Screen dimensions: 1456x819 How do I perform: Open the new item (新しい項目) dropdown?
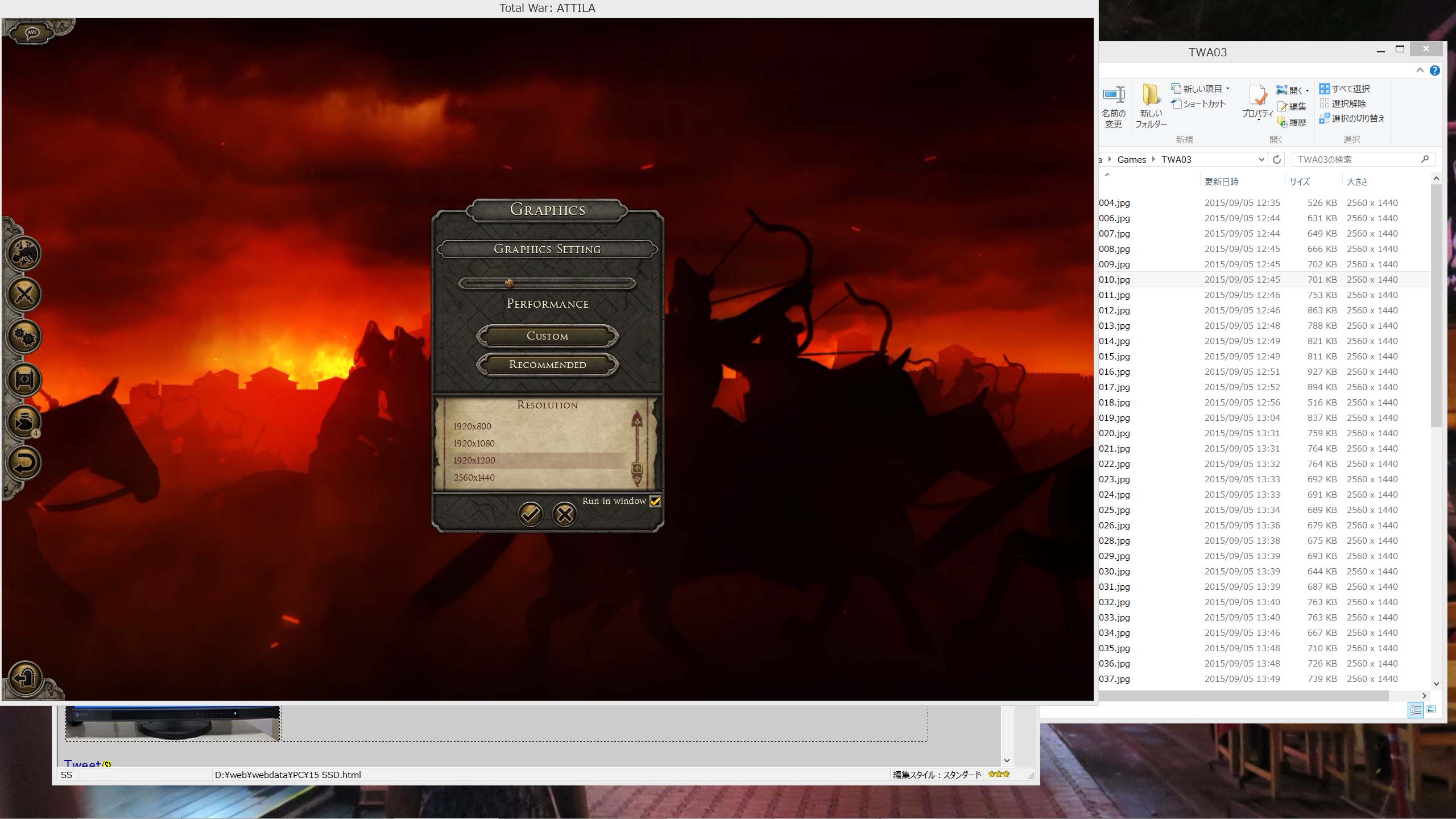pyautogui.click(x=1201, y=89)
